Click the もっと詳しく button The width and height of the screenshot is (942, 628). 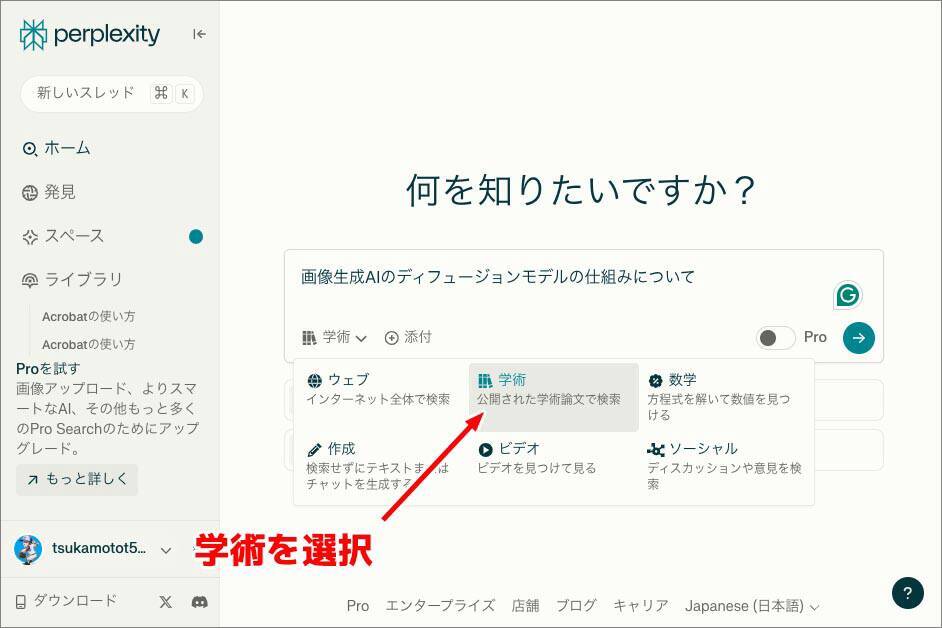(x=77, y=479)
